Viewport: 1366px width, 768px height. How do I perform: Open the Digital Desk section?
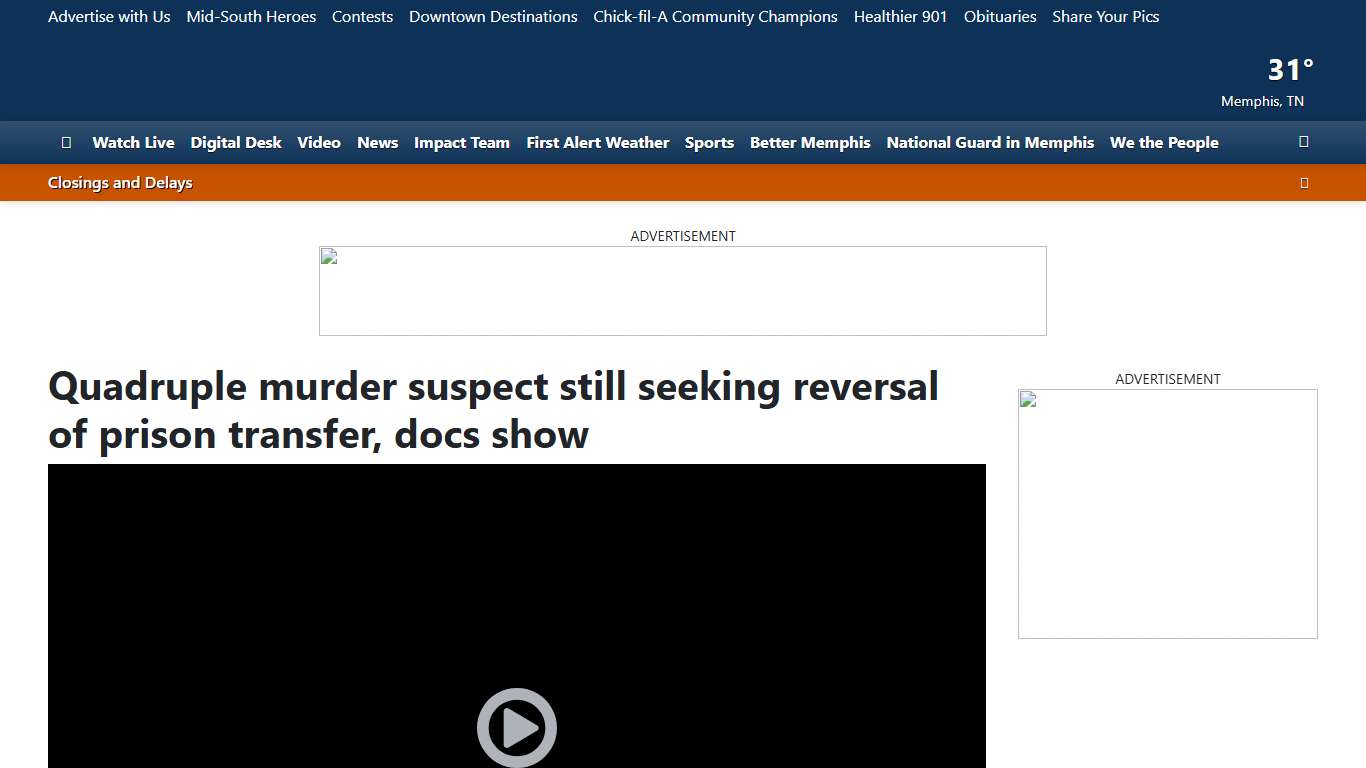coord(236,142)
